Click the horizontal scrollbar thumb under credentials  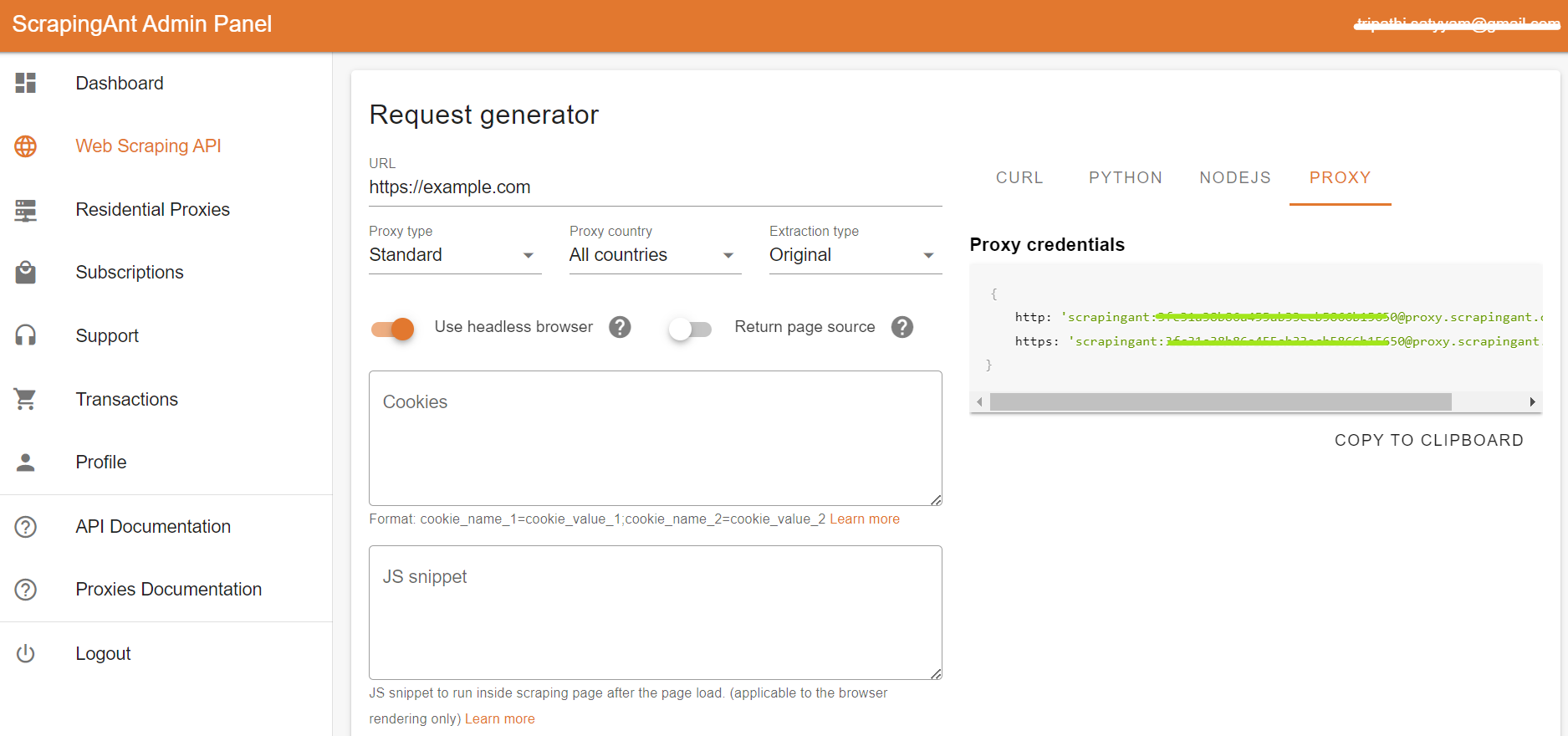click(x=1221, y=402)
